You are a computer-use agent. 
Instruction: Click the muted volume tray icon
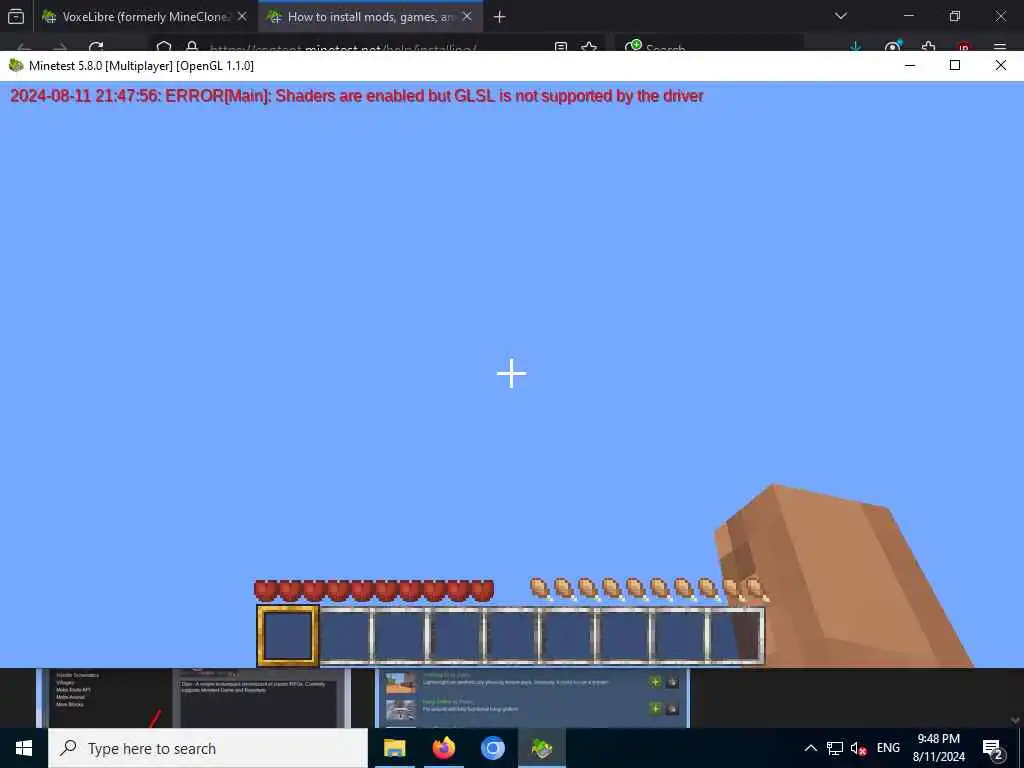coord(858,748)
